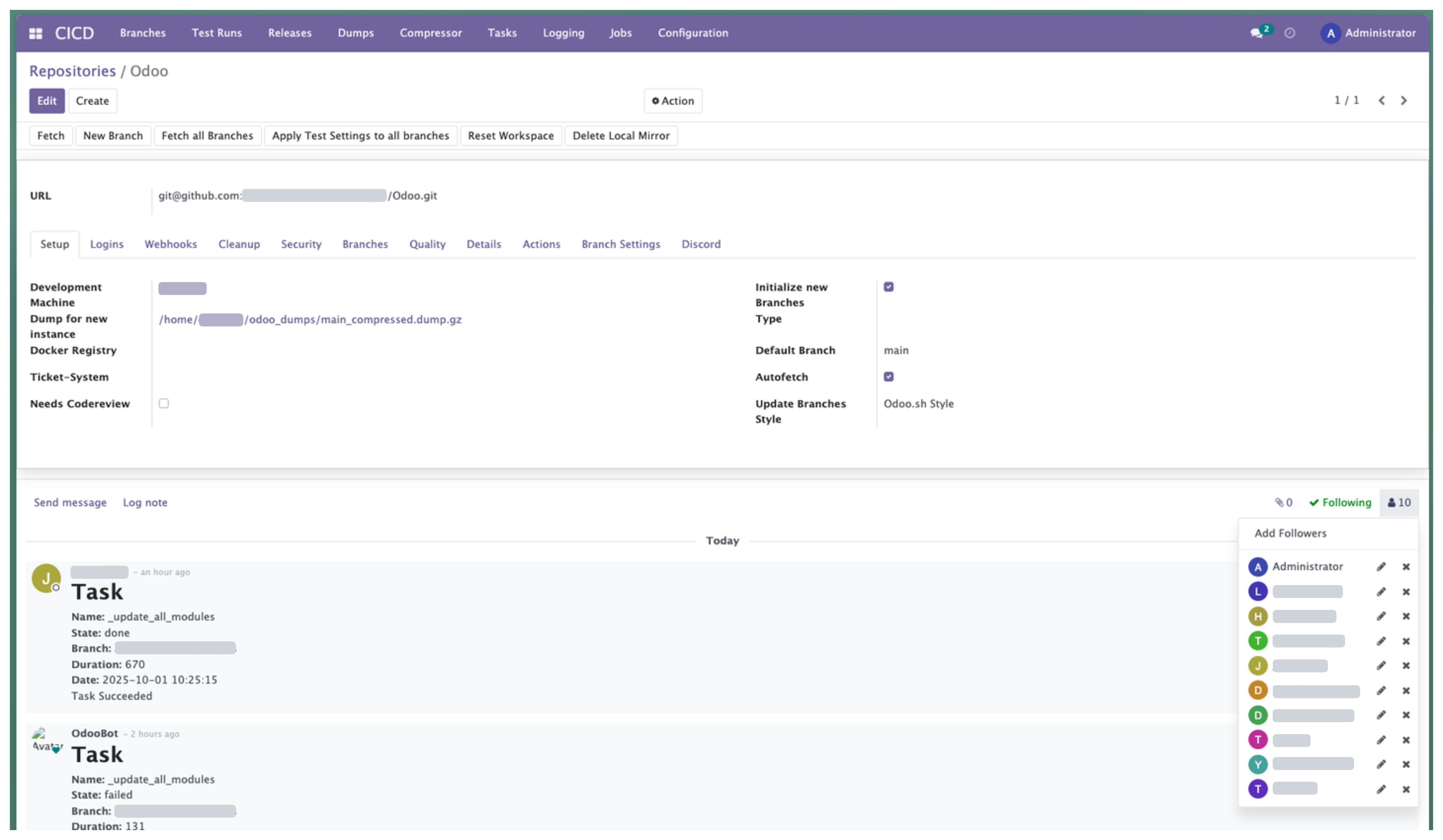The image size is (1443, 840).
Task: Open the followers count icon showing 10
Action: [1399, 503]
